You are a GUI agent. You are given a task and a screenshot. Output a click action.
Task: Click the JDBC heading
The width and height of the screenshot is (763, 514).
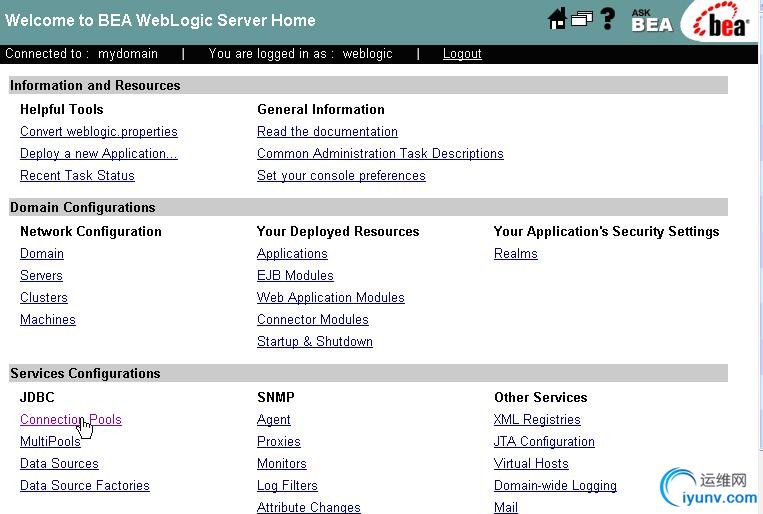point(37,397)
